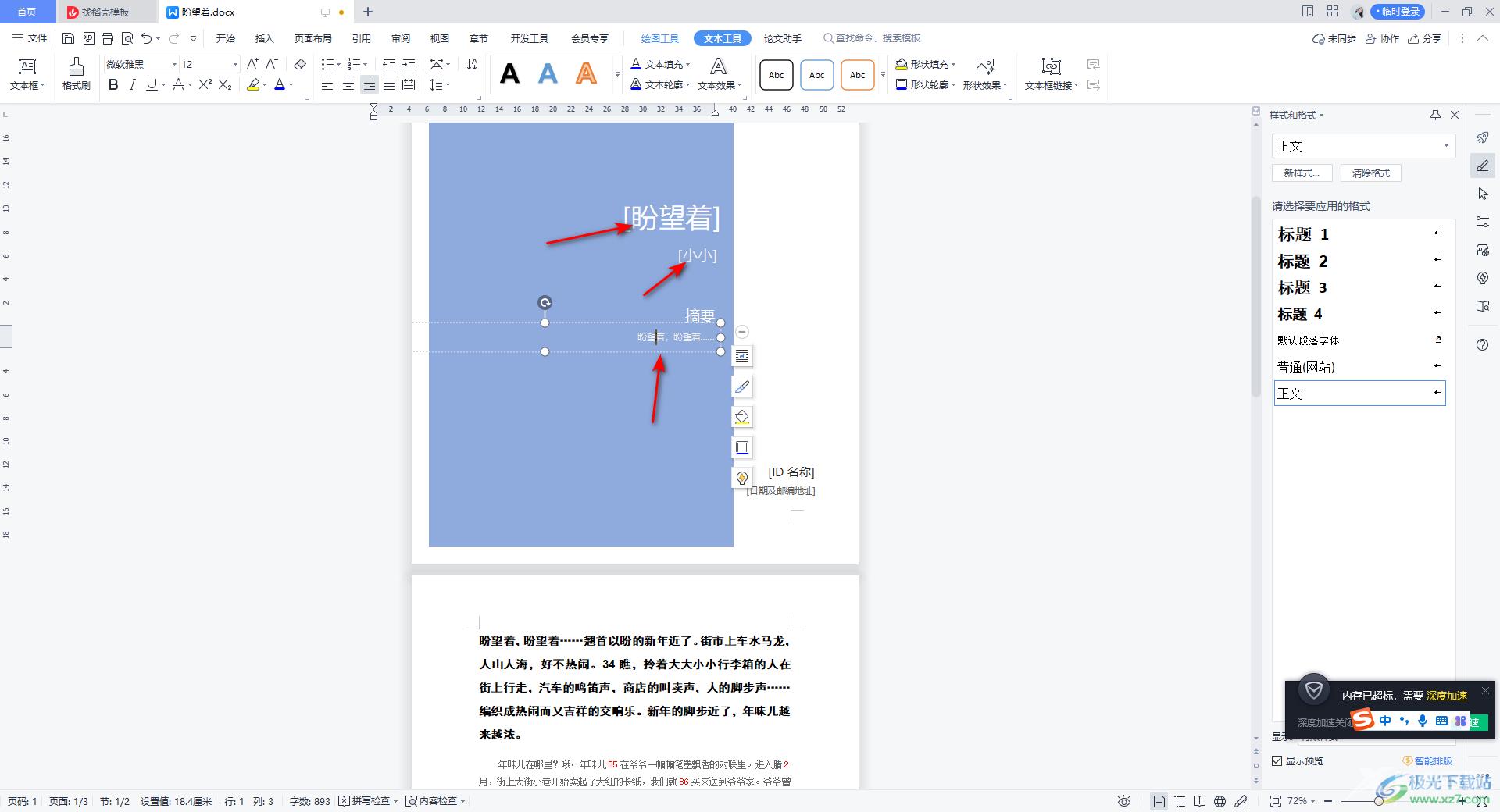This screenshot has height=812, width=1500.
Task: Select the orange A text style preset
Action: (586, 74)
